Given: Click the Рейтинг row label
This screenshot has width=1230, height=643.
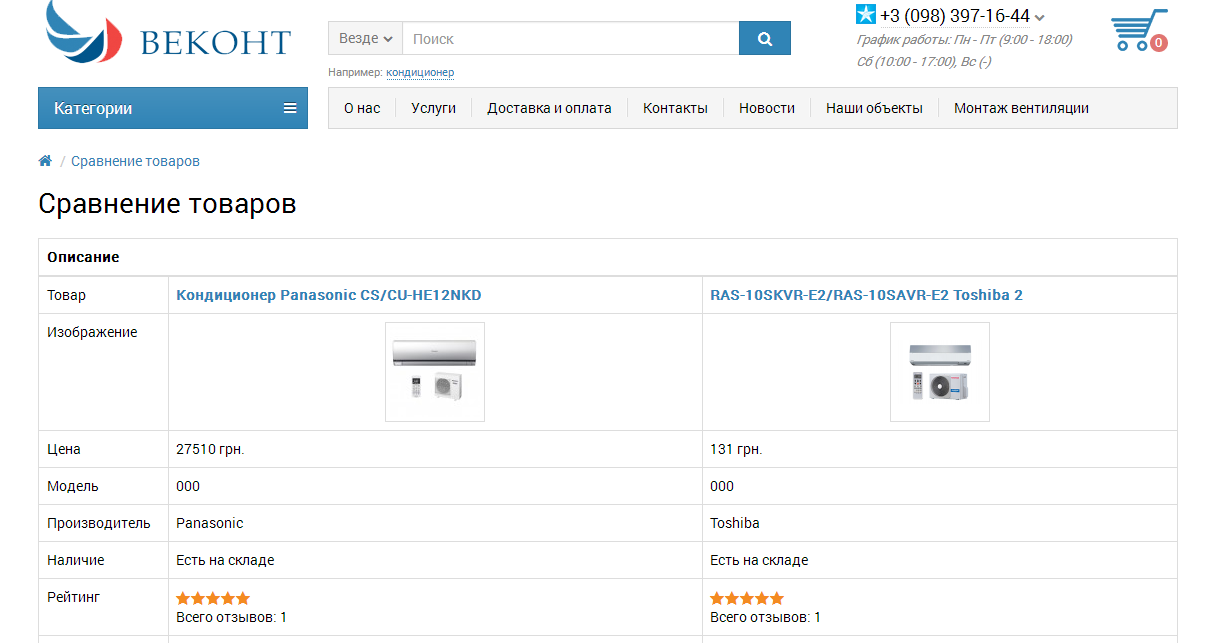Looking at the screenshot, I should 73,597.
